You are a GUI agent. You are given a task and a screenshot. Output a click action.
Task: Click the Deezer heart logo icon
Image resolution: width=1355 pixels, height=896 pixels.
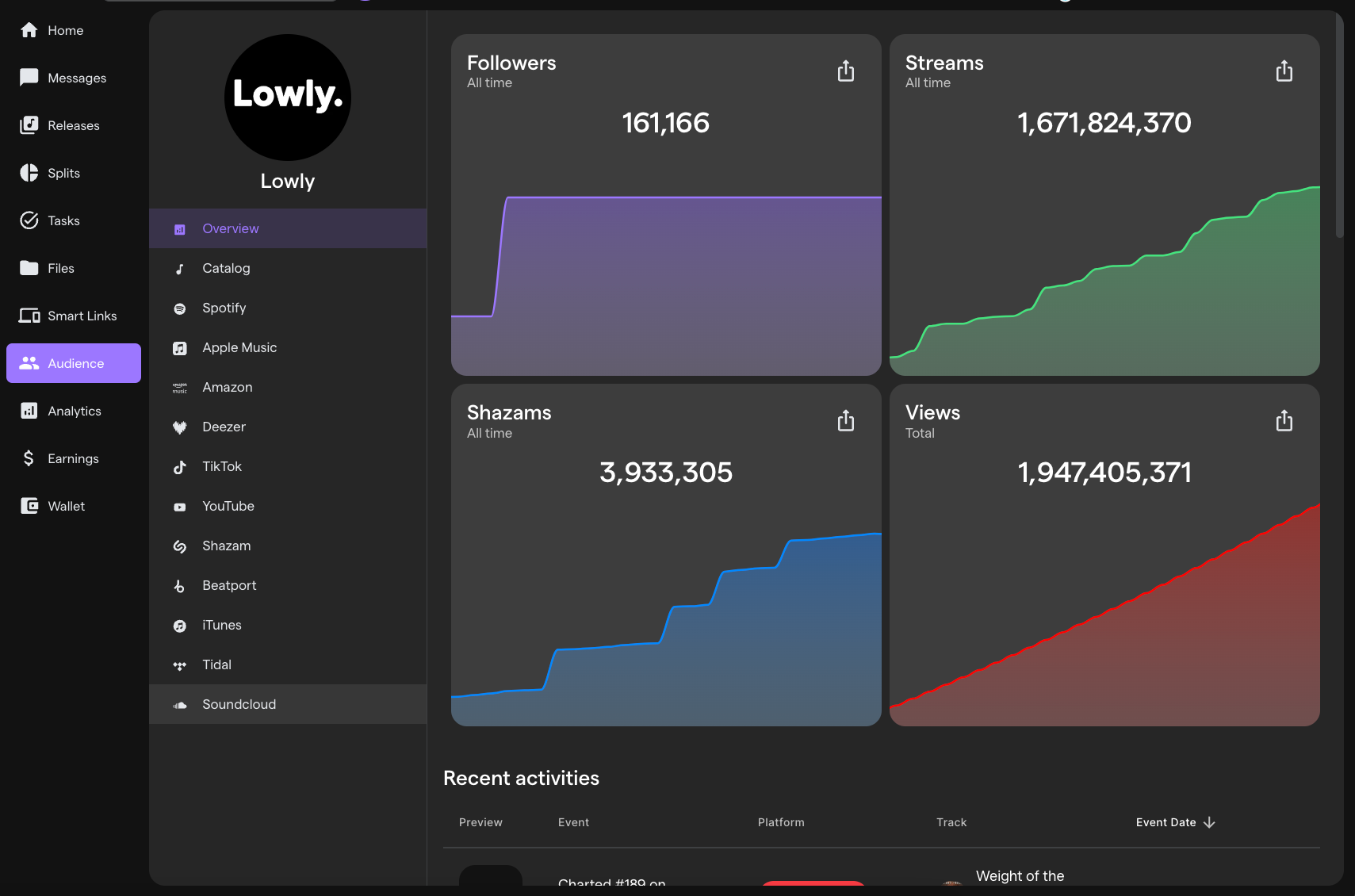(180, 427)
